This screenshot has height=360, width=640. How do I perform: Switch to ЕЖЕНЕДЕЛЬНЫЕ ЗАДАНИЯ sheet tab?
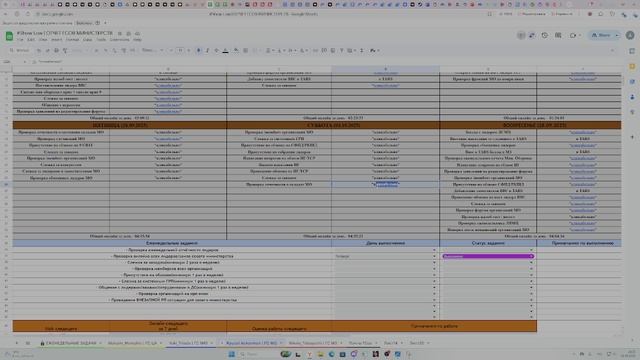[71, 343]
